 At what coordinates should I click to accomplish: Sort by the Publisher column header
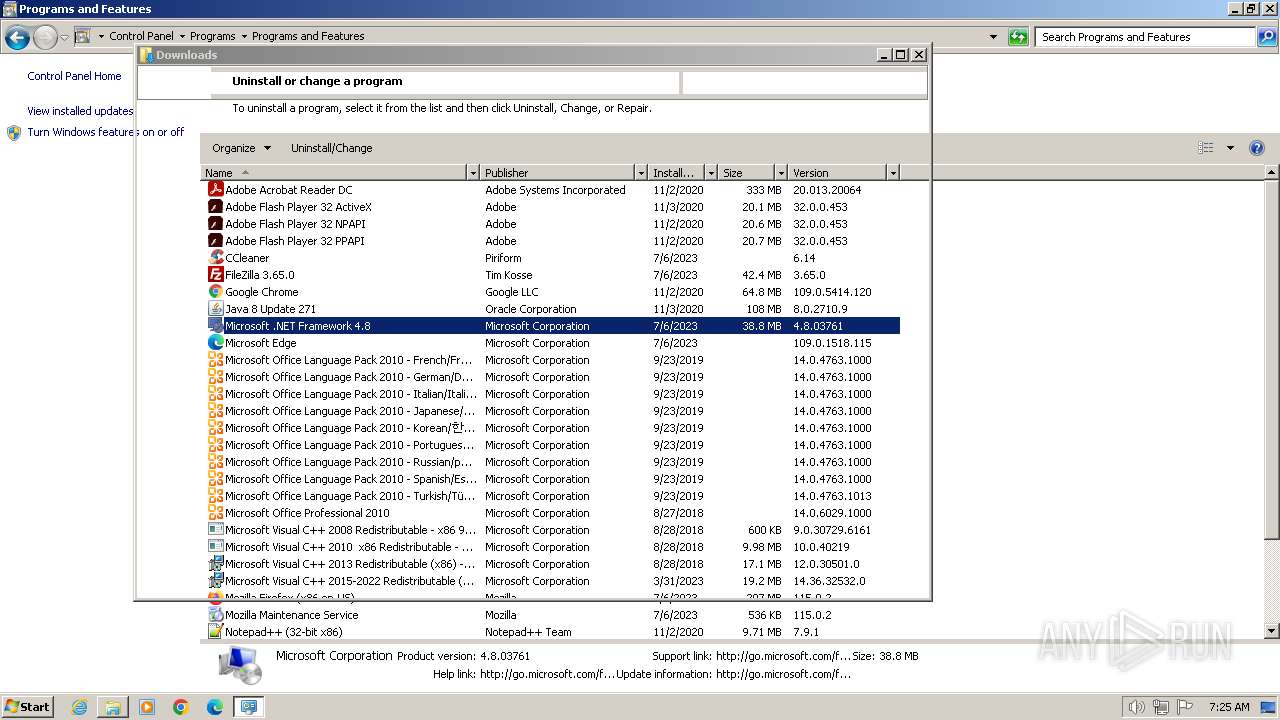(558, 173)
